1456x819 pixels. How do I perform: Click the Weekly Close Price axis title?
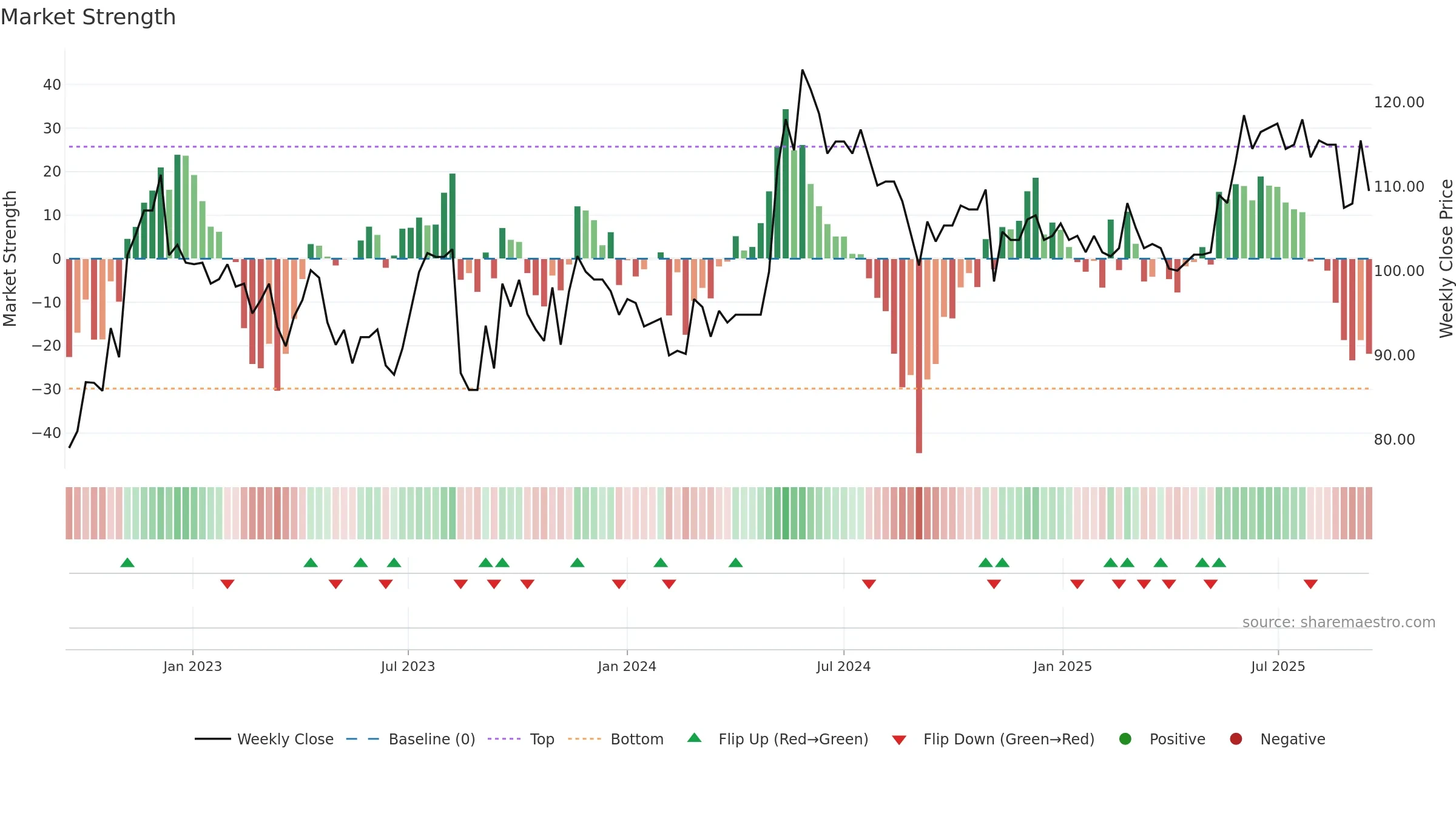coord(1446,258)
